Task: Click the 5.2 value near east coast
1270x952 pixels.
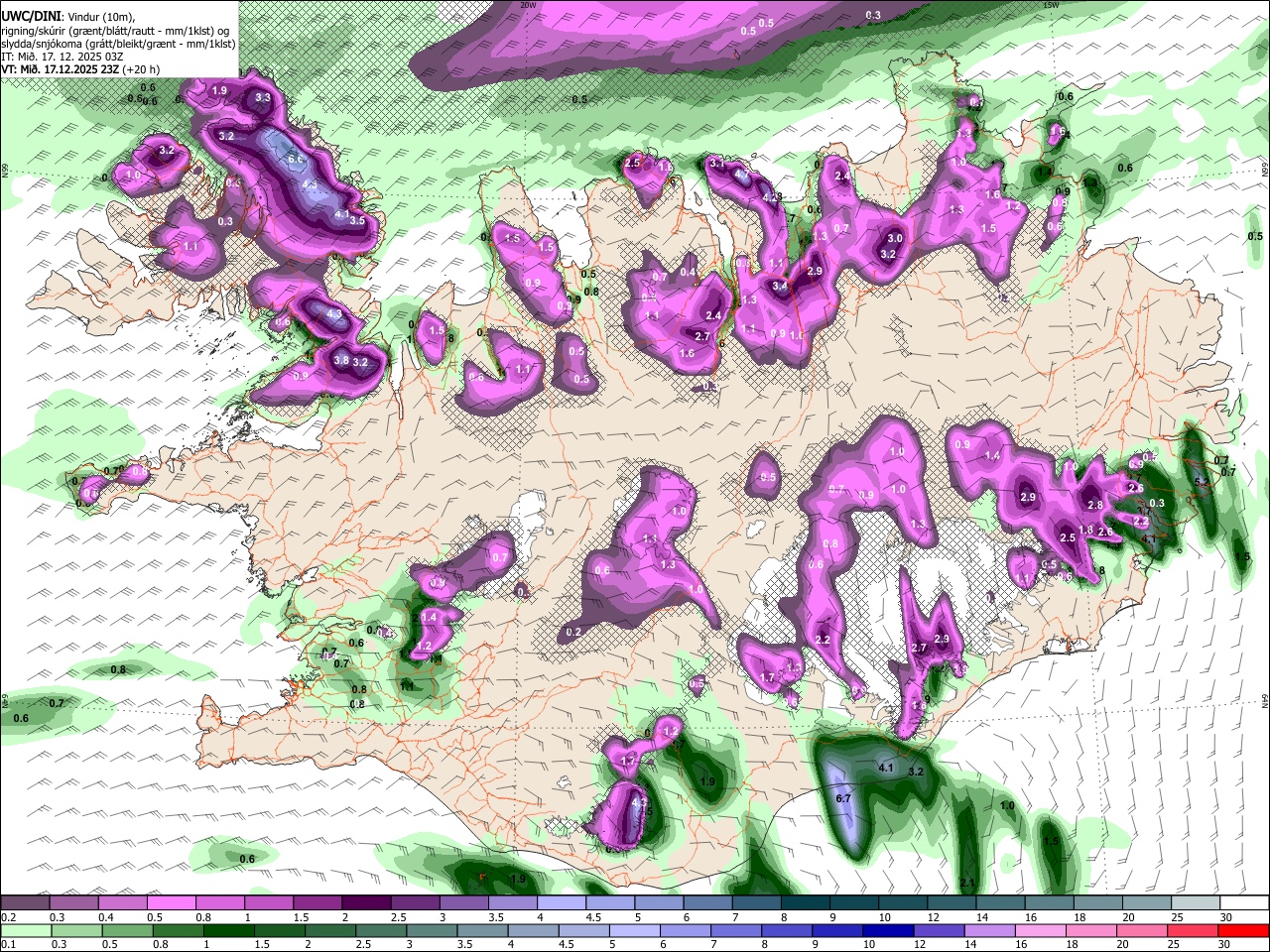Action: (1203, 482)
